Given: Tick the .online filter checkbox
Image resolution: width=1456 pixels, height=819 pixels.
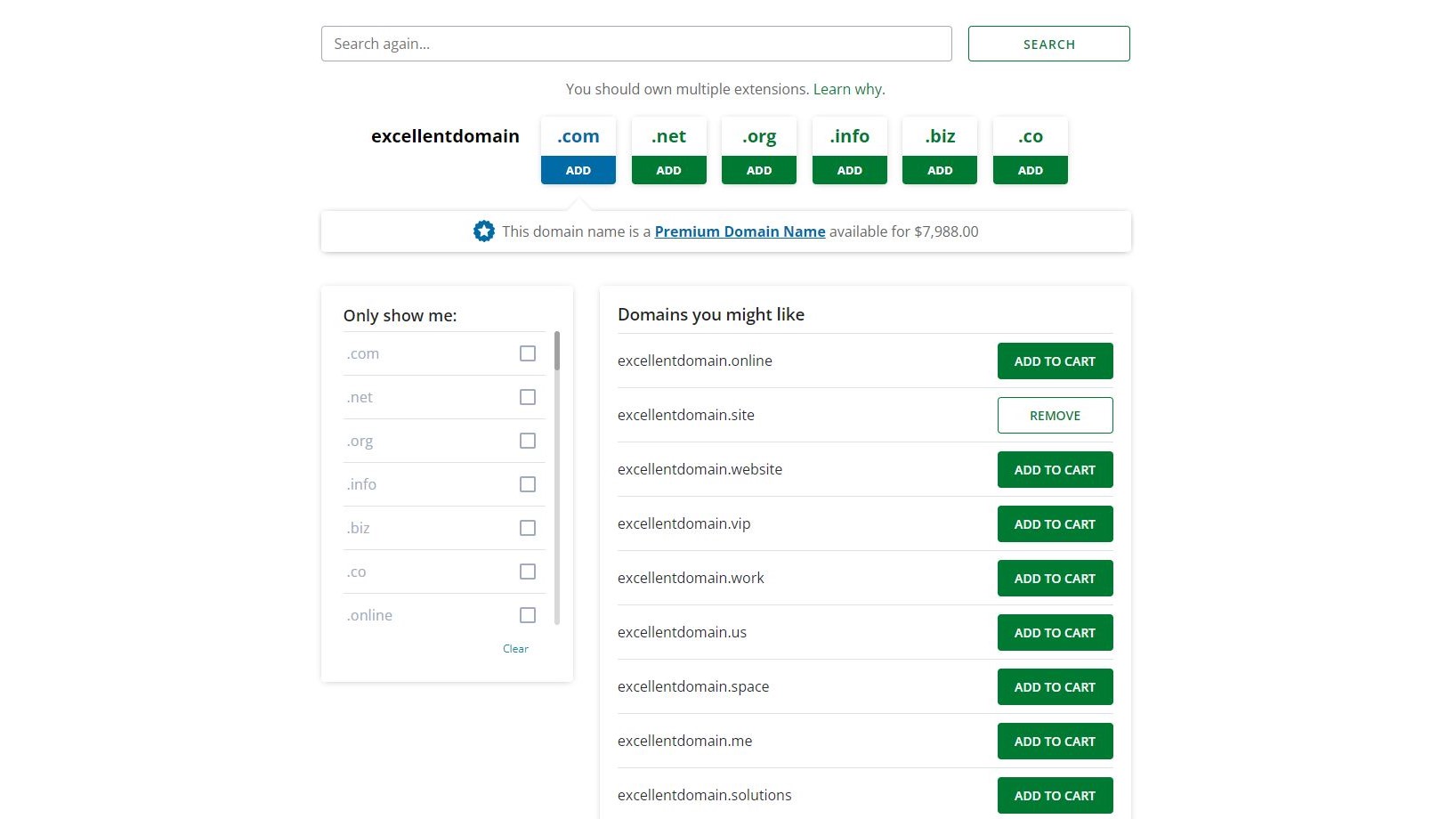Looking at the screenshot, I should click(528, 615).
